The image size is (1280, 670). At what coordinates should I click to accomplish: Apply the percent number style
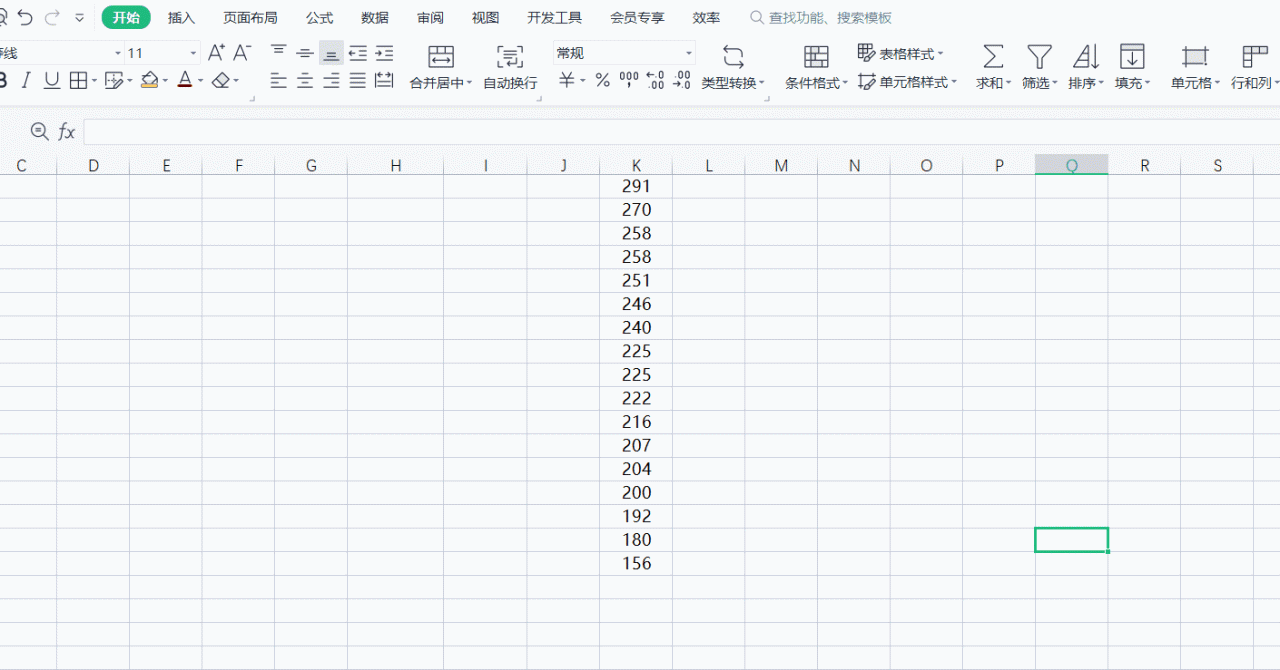(603, 81)
